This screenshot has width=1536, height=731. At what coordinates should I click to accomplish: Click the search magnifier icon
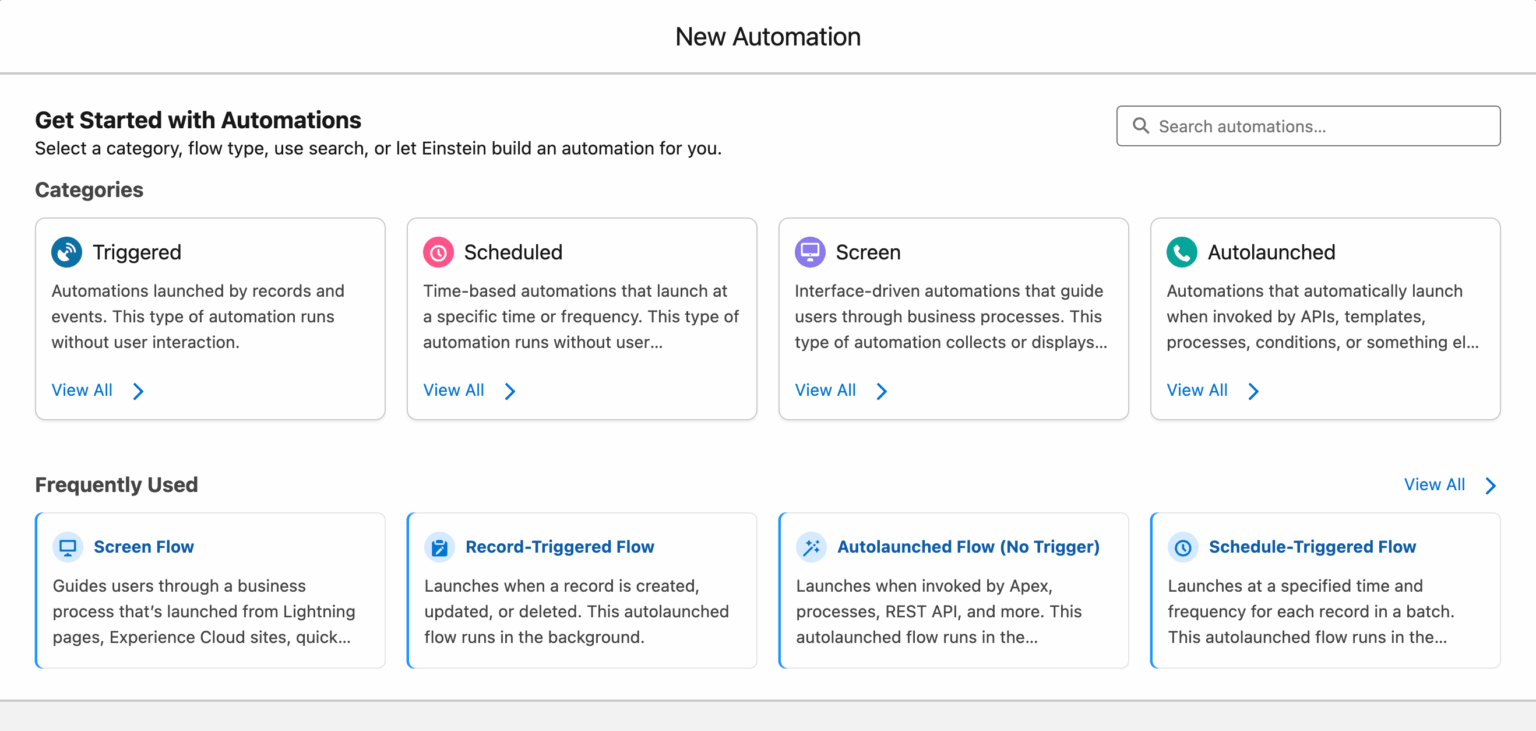[1141, 125]
